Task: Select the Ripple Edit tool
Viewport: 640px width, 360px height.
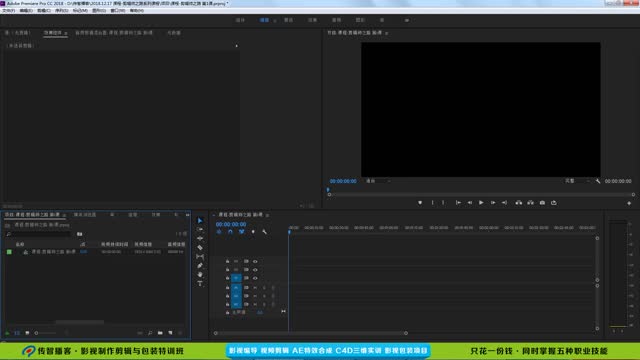Action: click(200, 238)
